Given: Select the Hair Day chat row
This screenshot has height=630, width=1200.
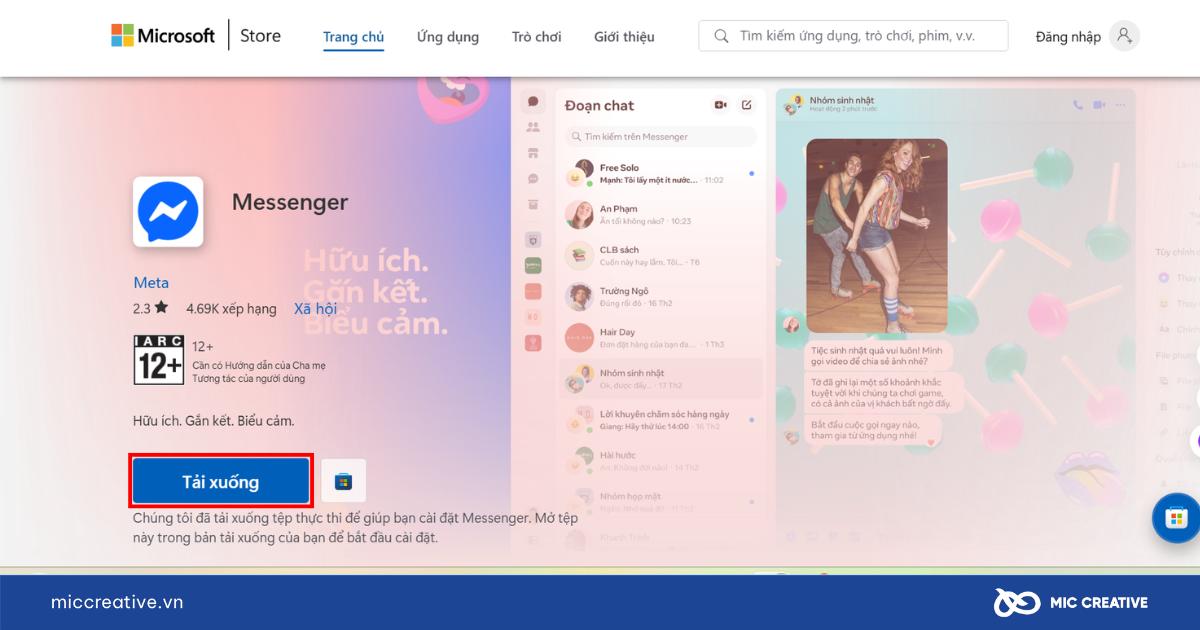Looking at the screenshot, I should 661,338.
